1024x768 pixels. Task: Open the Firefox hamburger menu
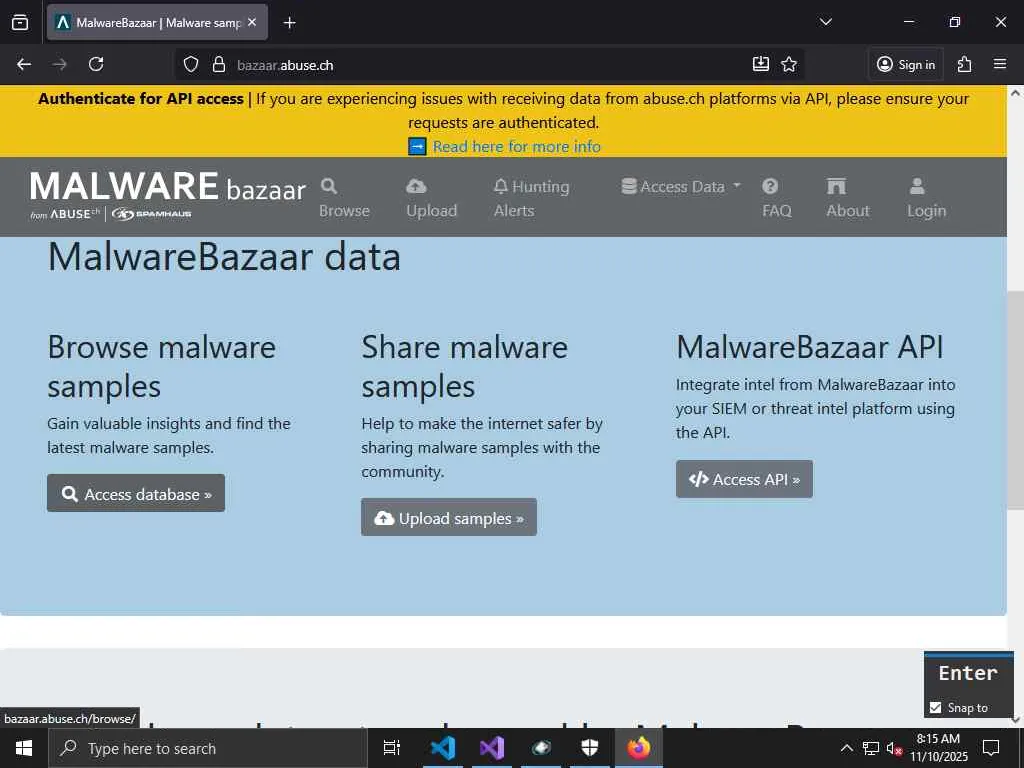click(x=1000, y=64)
